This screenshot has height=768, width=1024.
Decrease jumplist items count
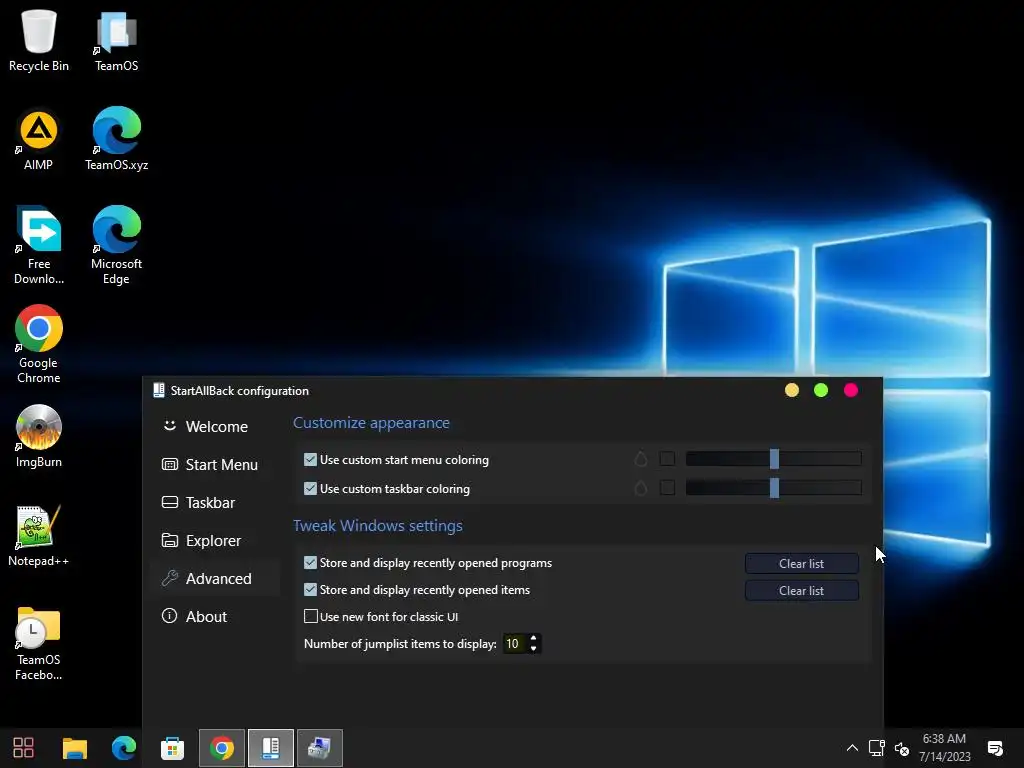pos(534,648)
